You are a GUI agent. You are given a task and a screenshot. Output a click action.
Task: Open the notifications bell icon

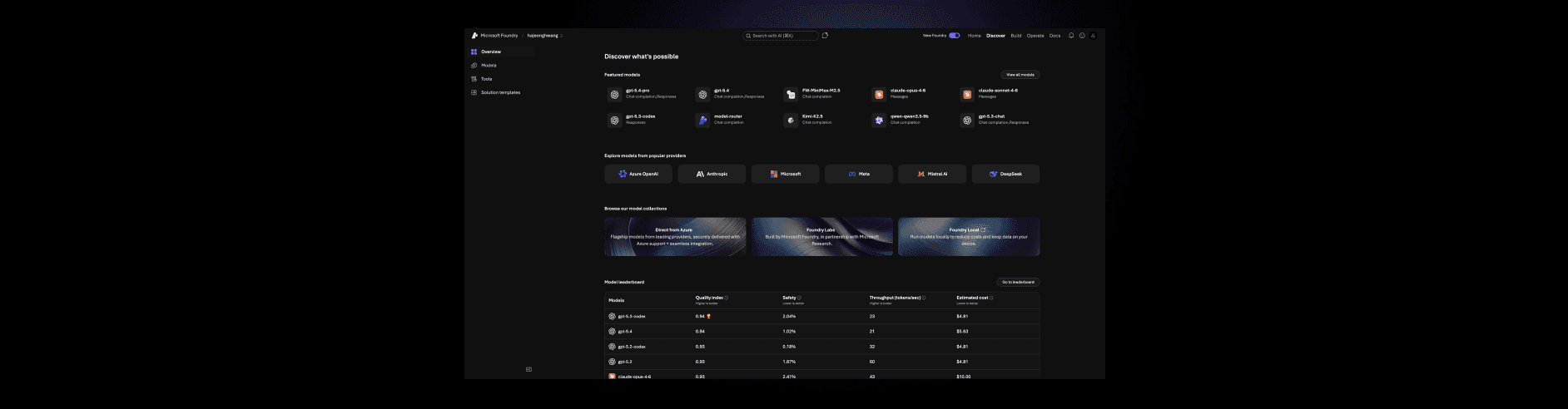click(1071, 36)
